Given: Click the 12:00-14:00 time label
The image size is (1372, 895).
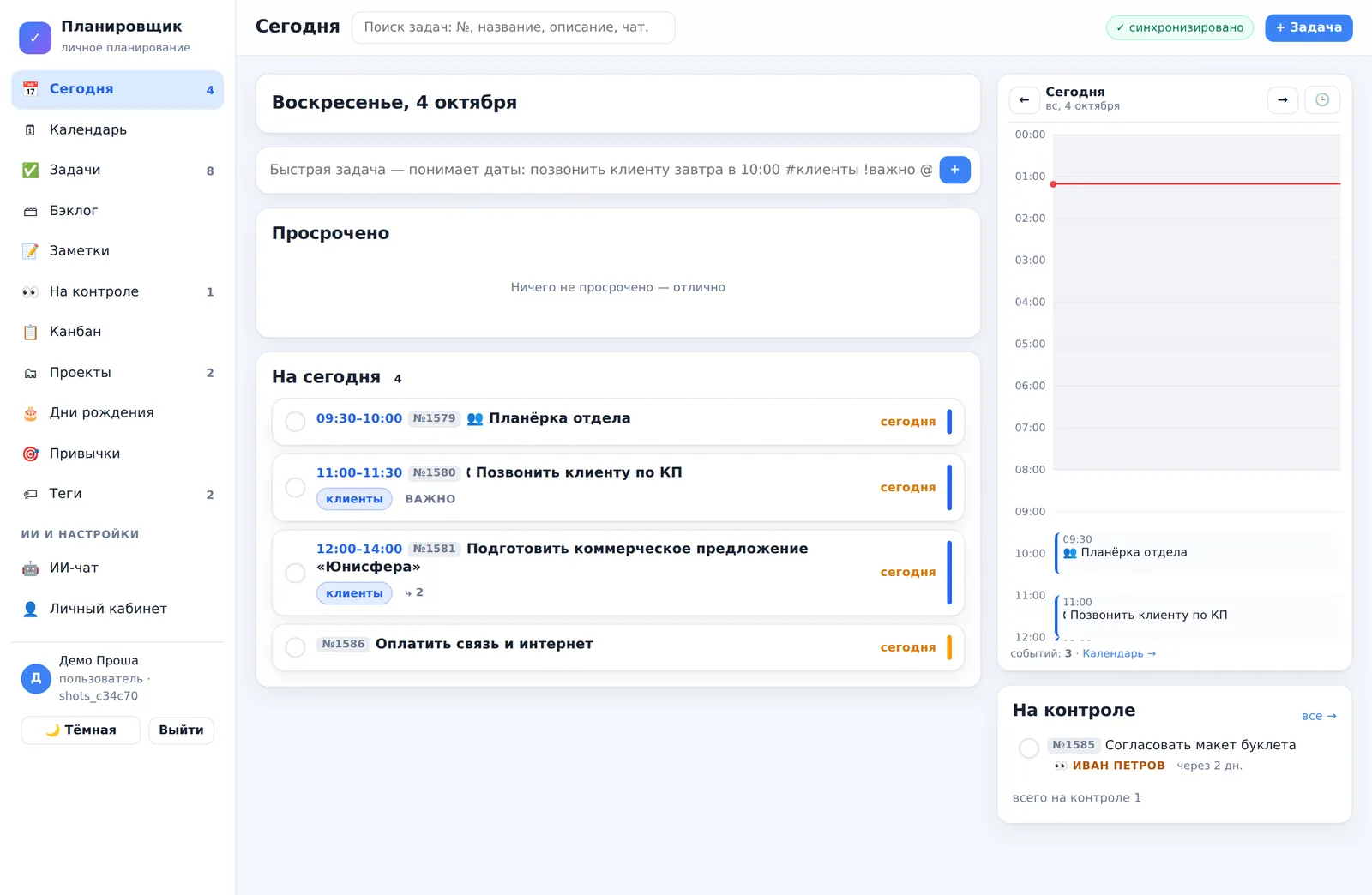Looking at the screenshot, I should pos(359,549).
